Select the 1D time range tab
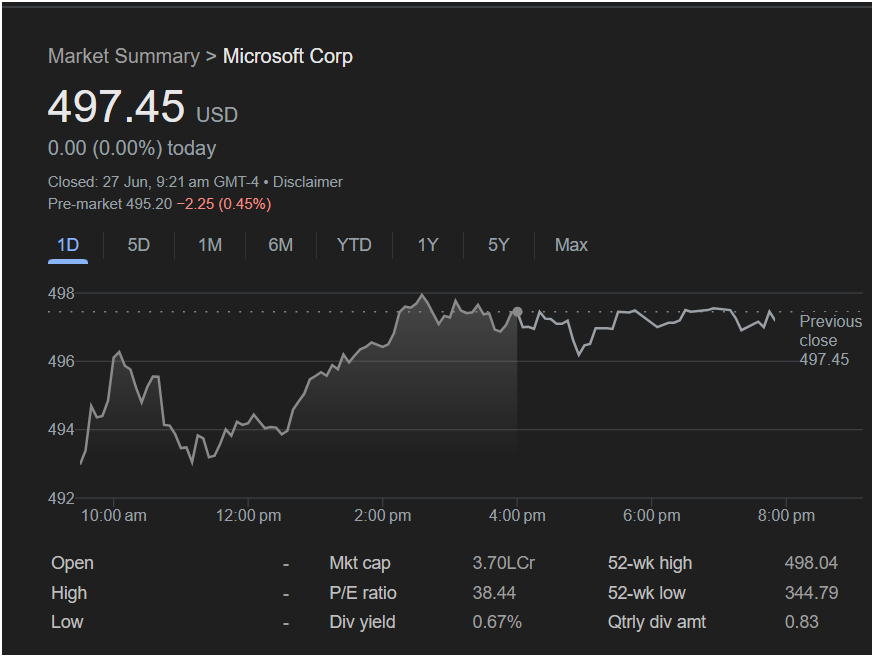The width and height of the screenshot is (874, 657). [x=68, y=245]
